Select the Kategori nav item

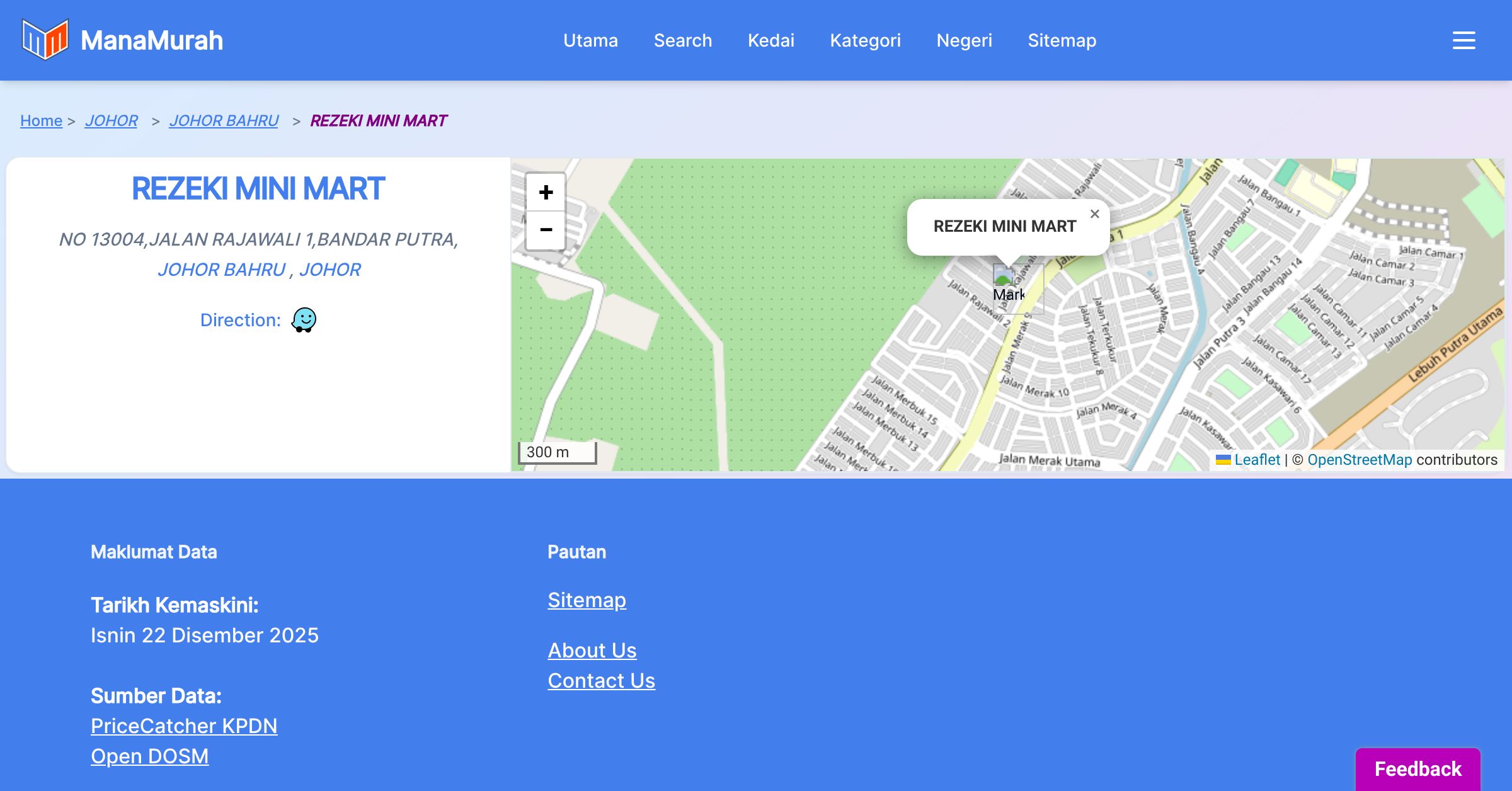(865, 40)
